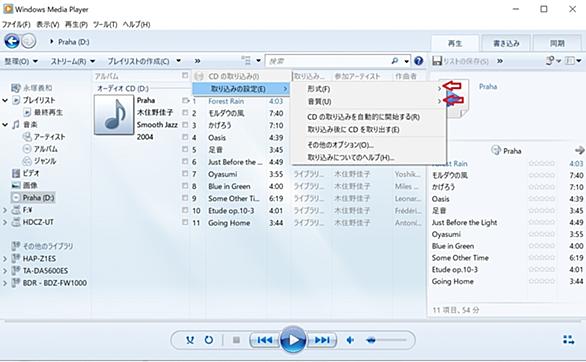
Task: Switch to the 書き込み tab
Action: pyautogui.click(x=506, y=43)
